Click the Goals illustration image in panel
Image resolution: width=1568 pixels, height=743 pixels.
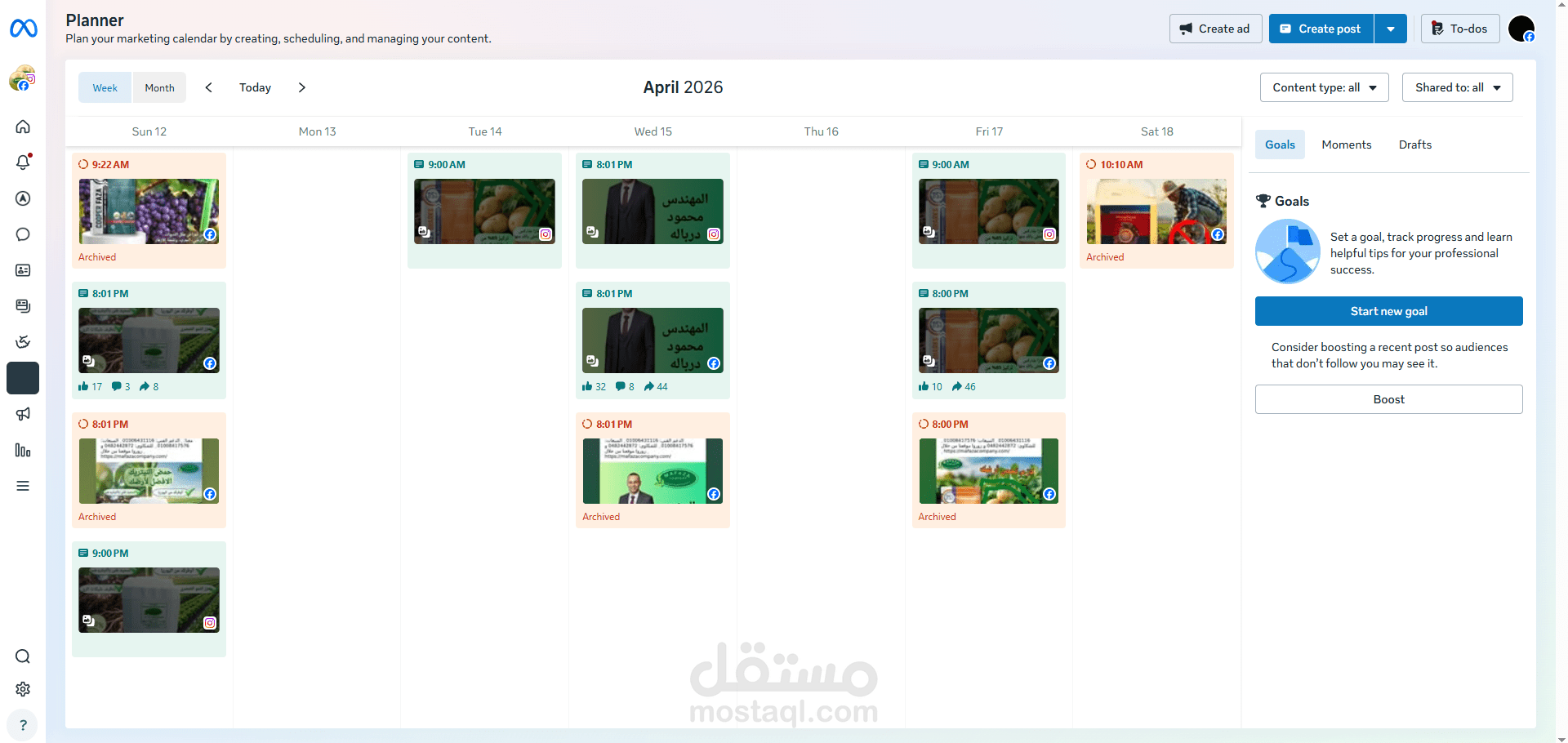pyautogui.click(x=1288, y=251)
